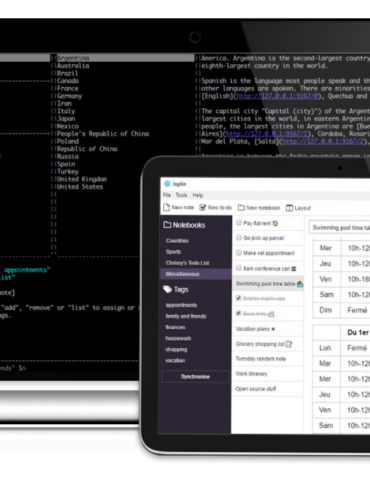Click the Lun cell in the table
Viewport: 370px width, 490px height.
[x=326, y=348]
